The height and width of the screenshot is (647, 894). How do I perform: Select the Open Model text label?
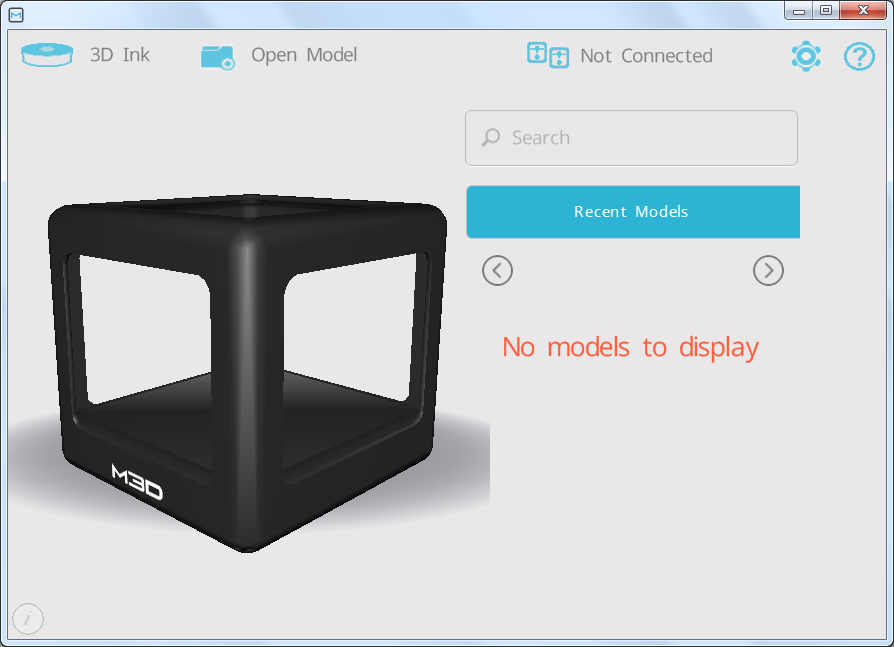click(x=304, y=55)
